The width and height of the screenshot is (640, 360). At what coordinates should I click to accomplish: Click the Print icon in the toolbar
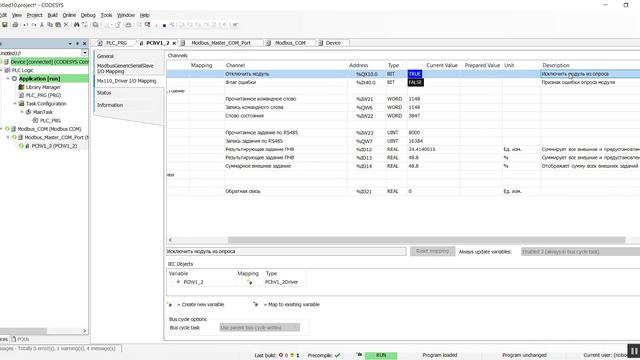pyautogui.click(x=15, y=25)
